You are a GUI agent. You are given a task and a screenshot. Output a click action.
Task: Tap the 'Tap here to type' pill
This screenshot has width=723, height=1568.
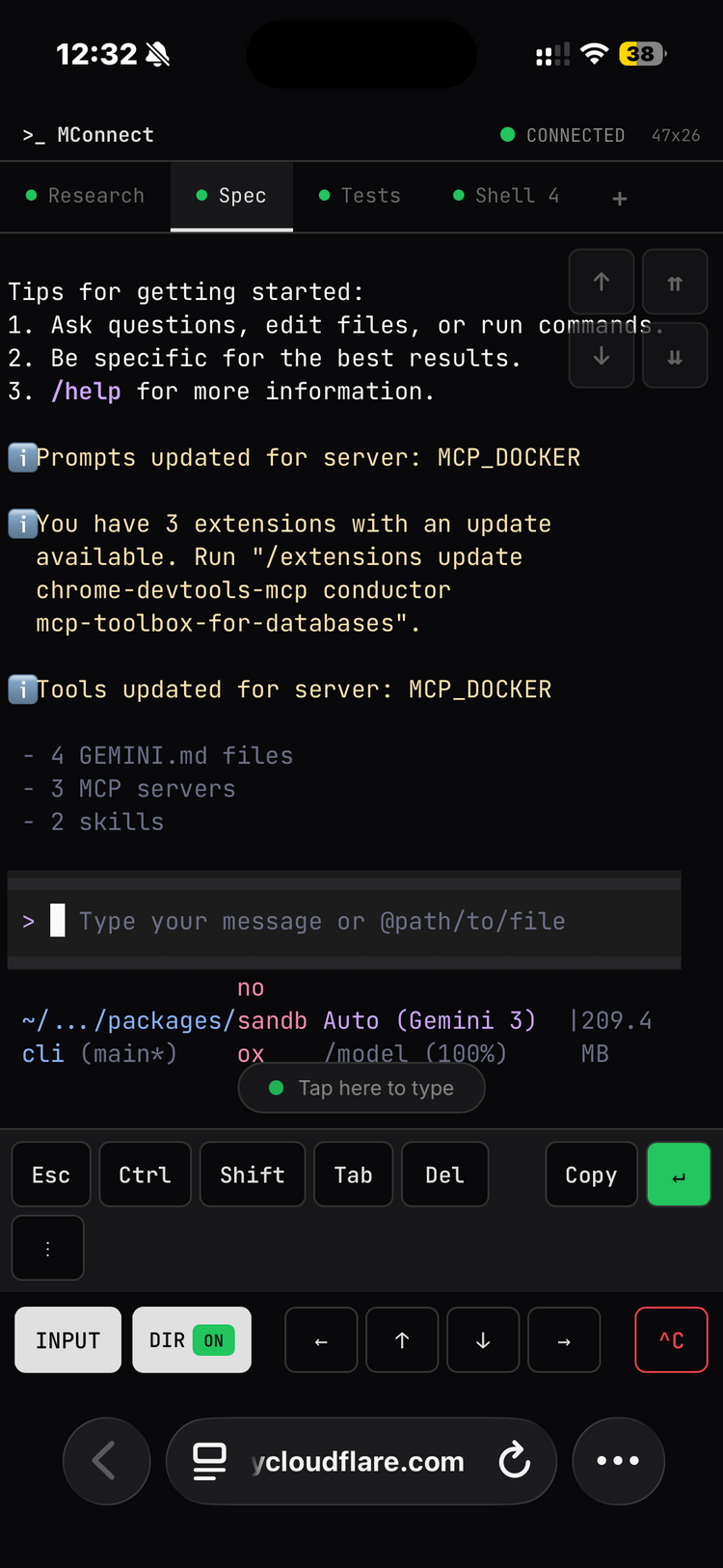(x=361, y=1088)
